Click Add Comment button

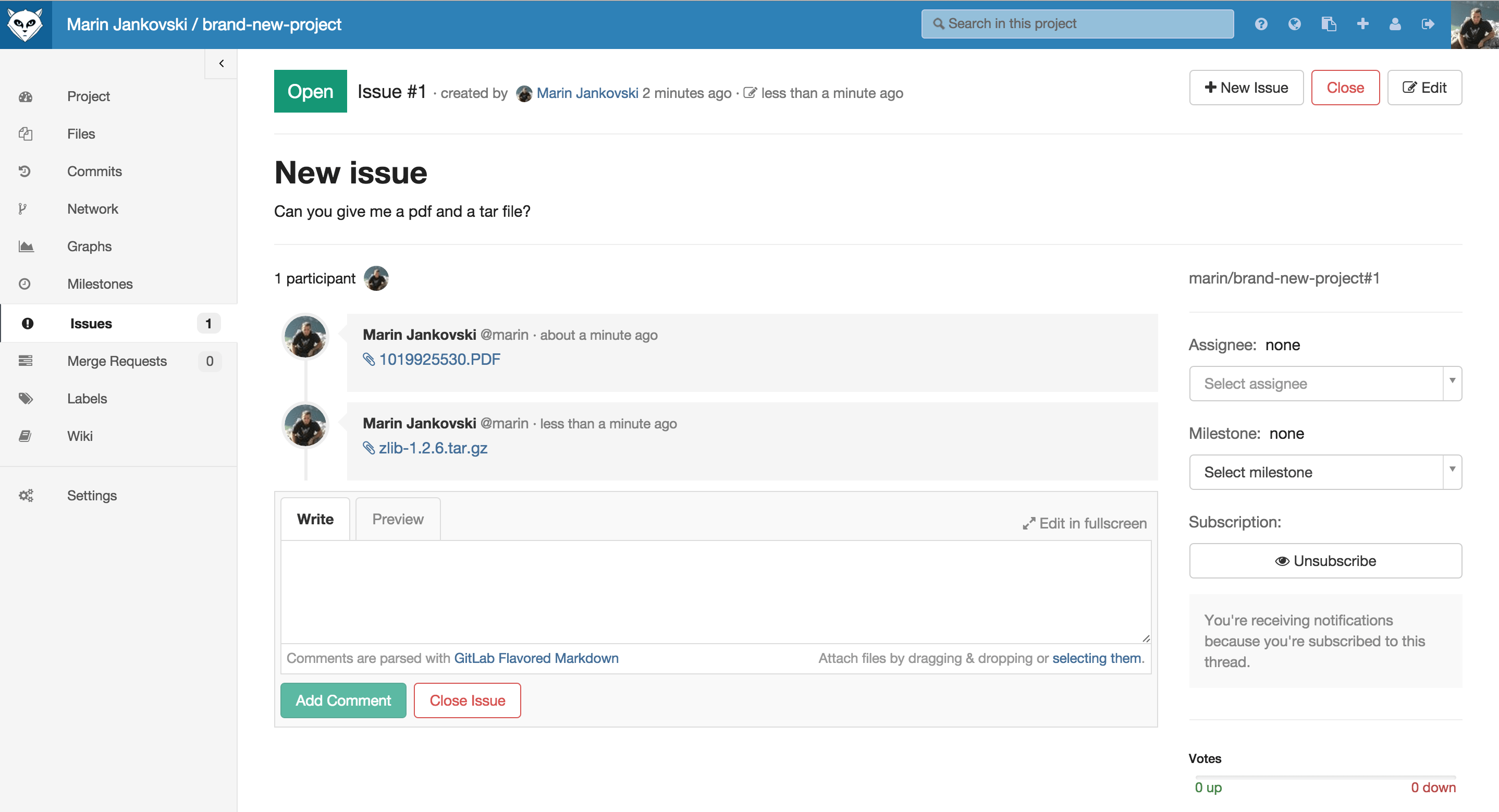[x=343, y=699]
